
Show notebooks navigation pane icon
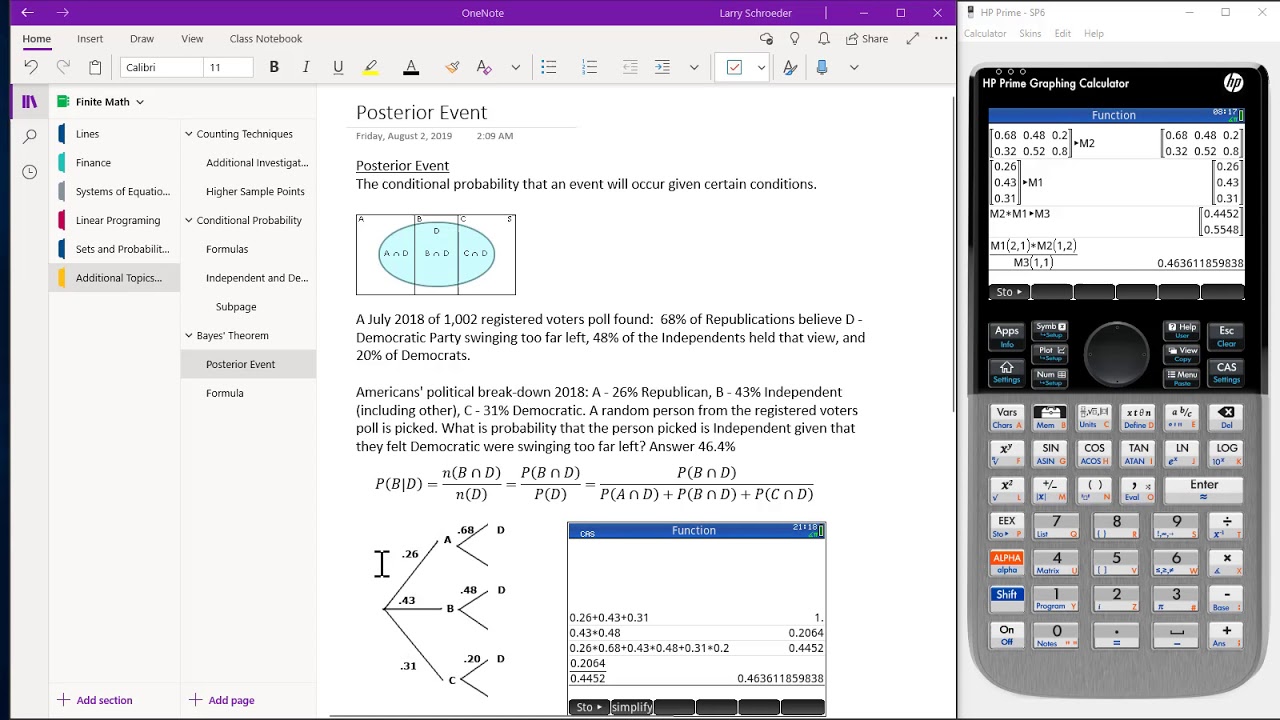[30, 101]
